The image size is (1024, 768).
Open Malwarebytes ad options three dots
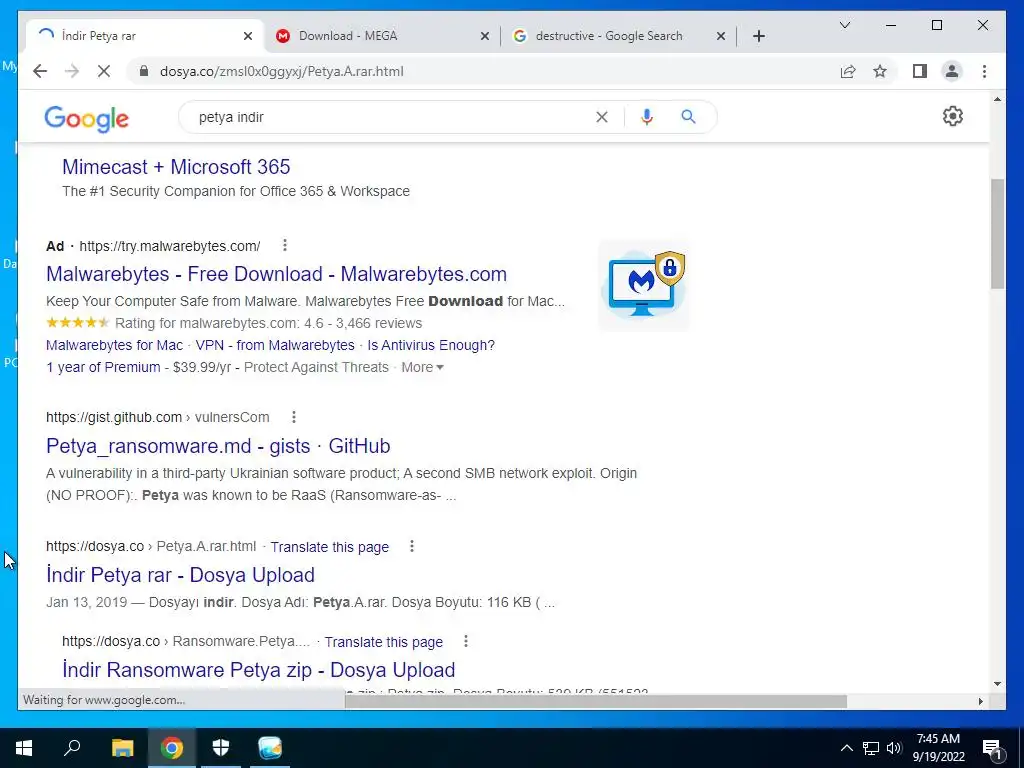coord(285,246)
